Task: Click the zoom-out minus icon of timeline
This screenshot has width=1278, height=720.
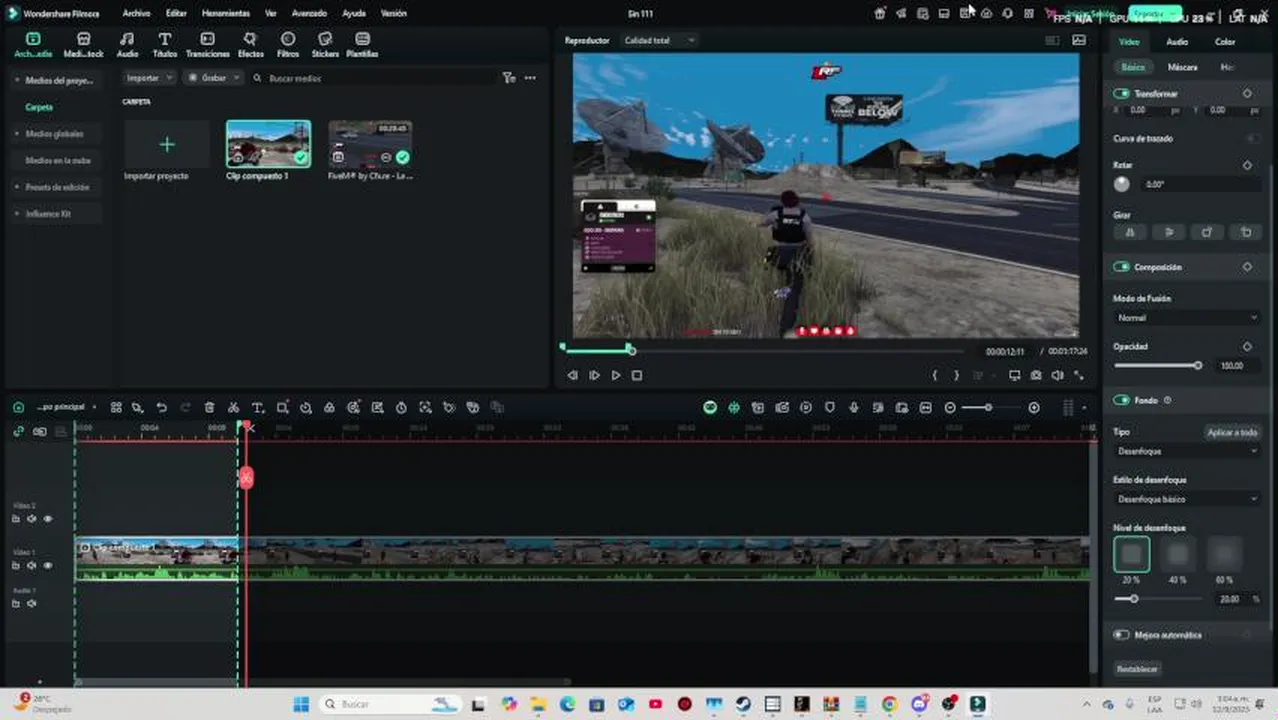Action: [x=950, y=407]
